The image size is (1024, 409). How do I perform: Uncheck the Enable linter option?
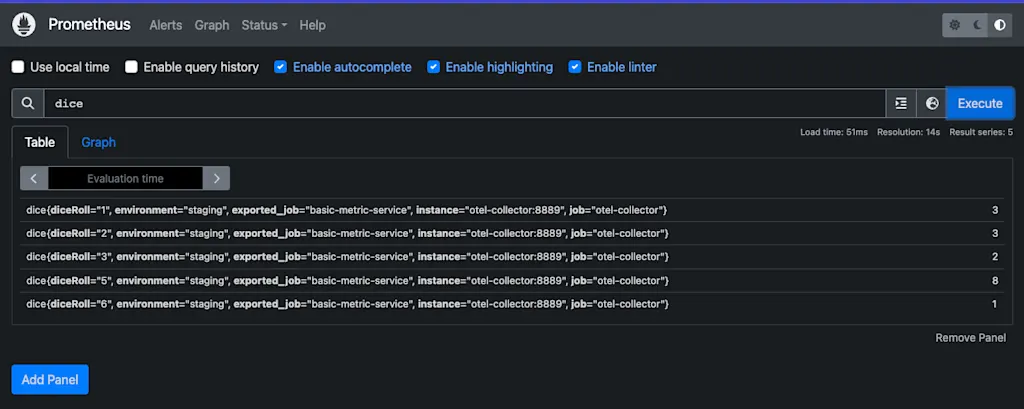(x=575, y=67)
